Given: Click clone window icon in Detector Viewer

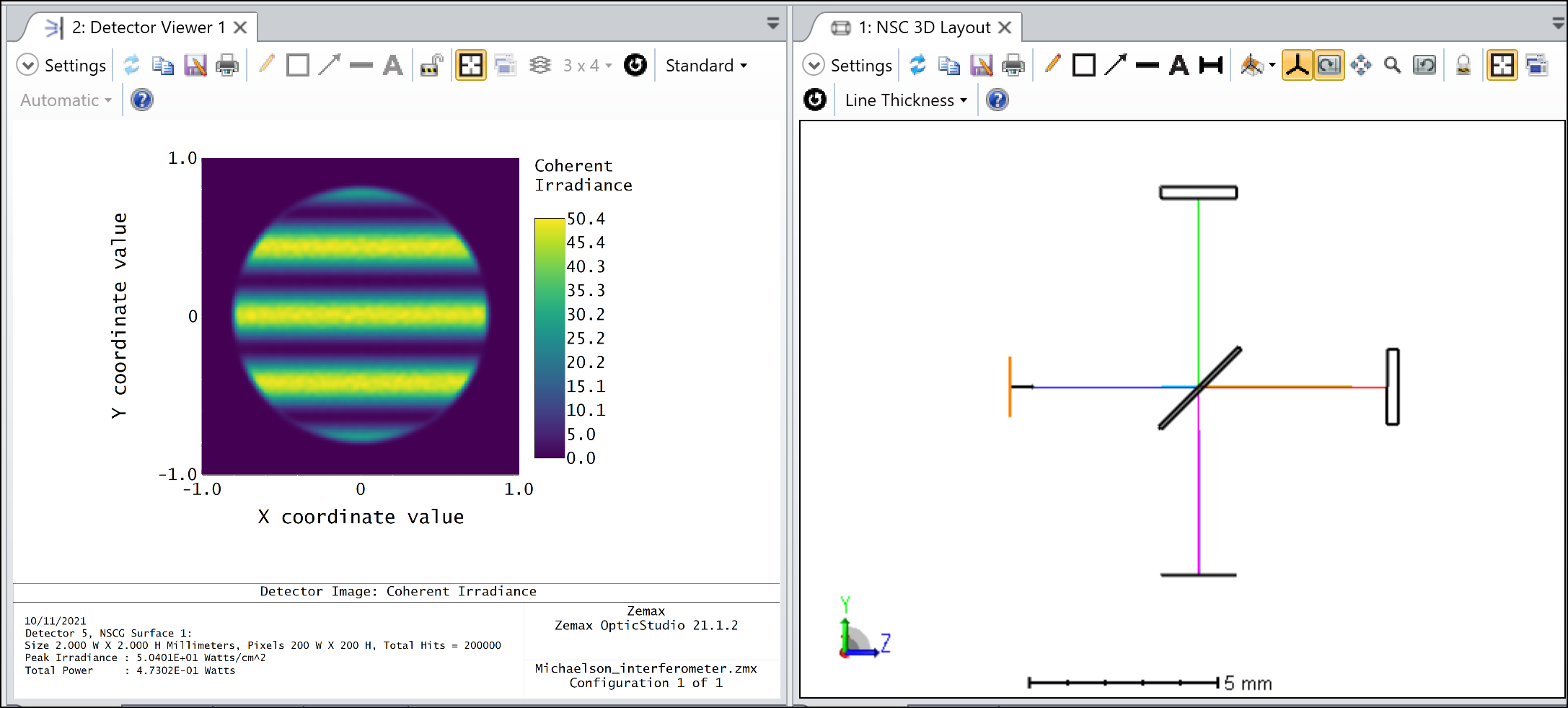Looking at the screenshot, I should click(506, 65).
